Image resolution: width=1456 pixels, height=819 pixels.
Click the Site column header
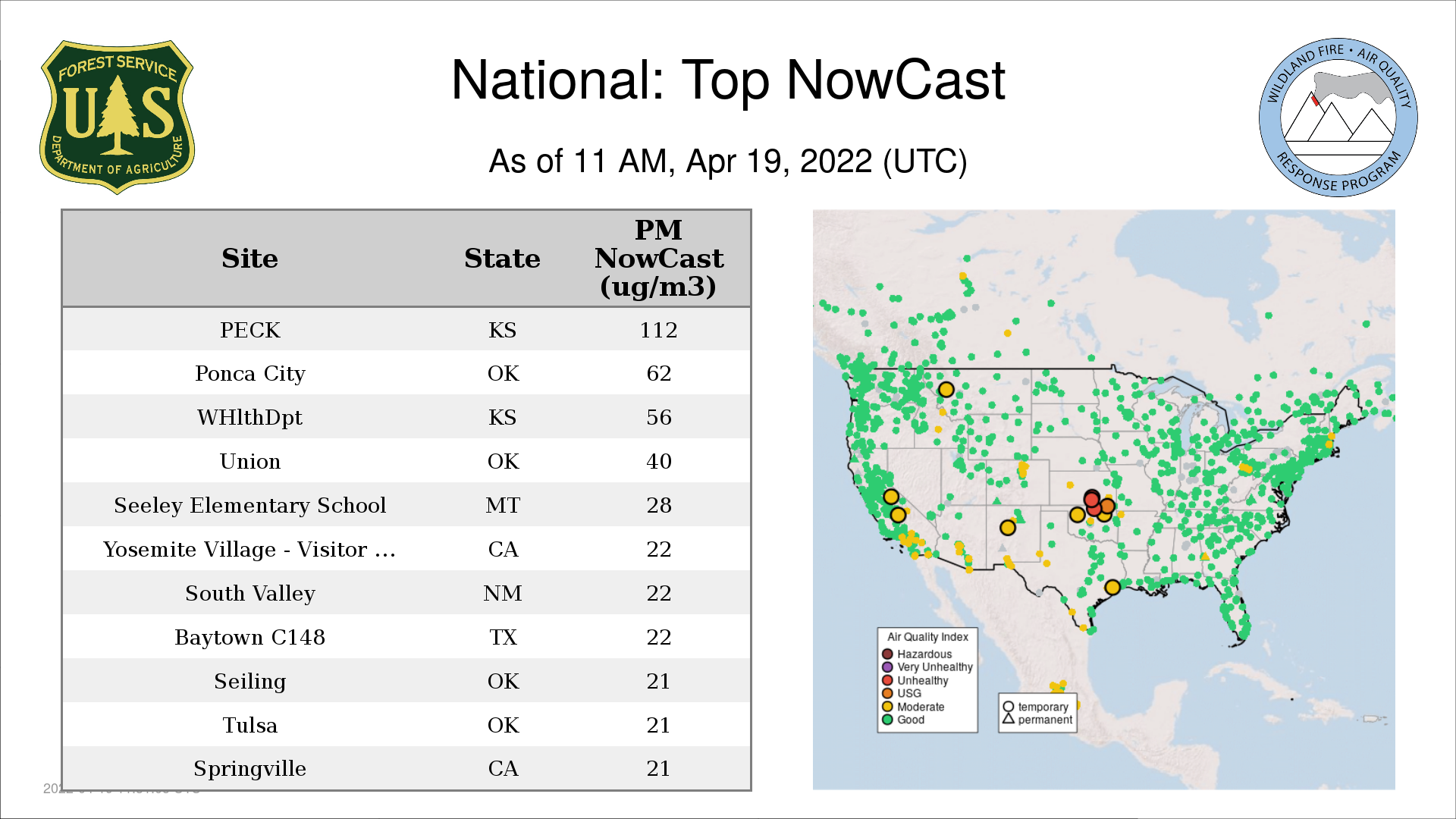coord(249,259)
